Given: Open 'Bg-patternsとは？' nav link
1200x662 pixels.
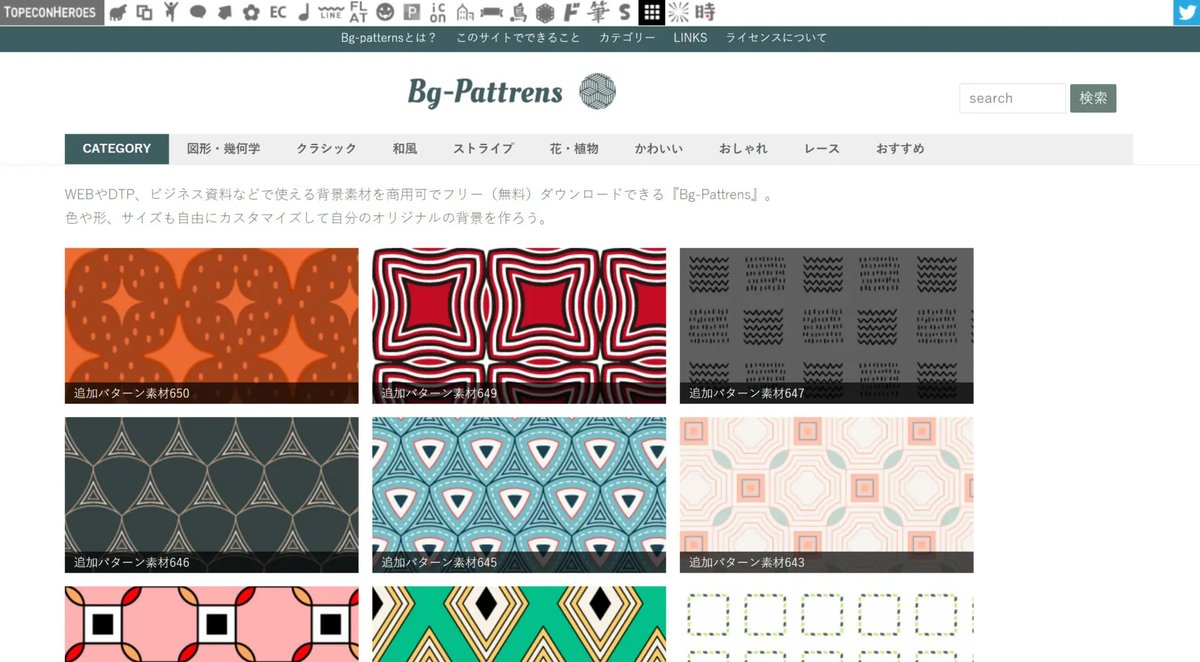Looking at the screenshot, I should pos(389,38).
